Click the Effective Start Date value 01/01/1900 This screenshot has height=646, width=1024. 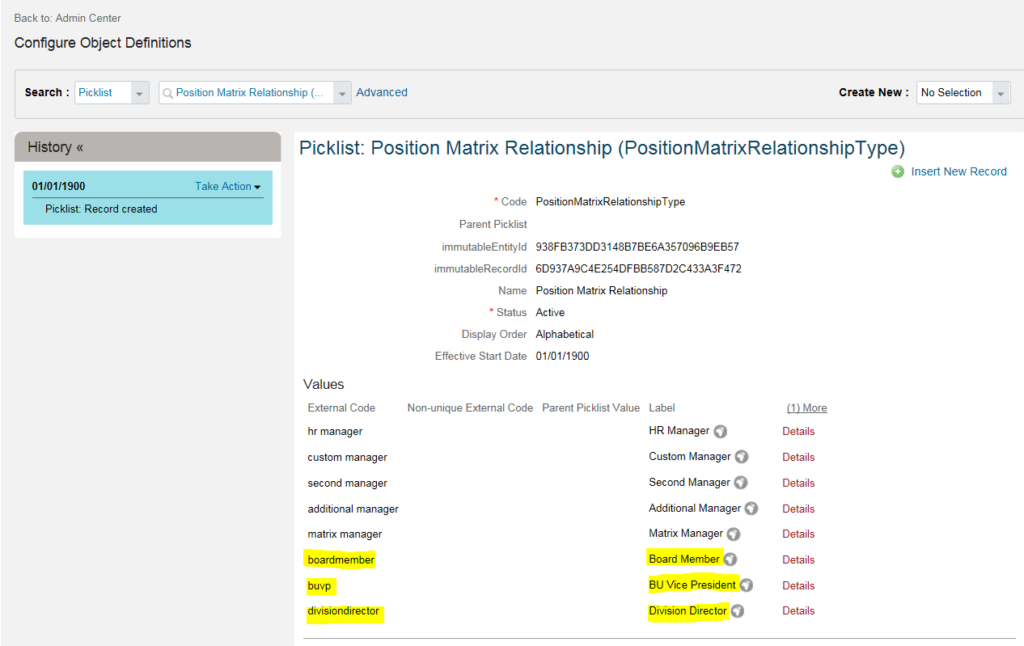point(562,356)
